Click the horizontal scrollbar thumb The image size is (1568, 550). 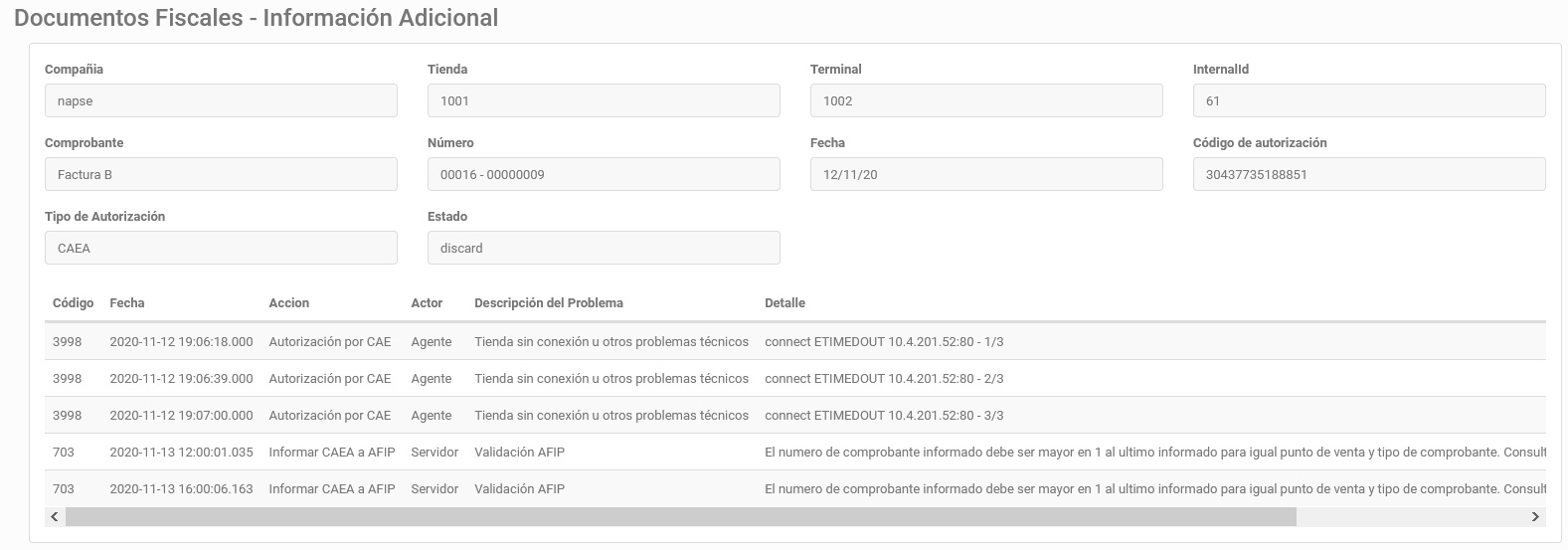click(x=681, y=516)
